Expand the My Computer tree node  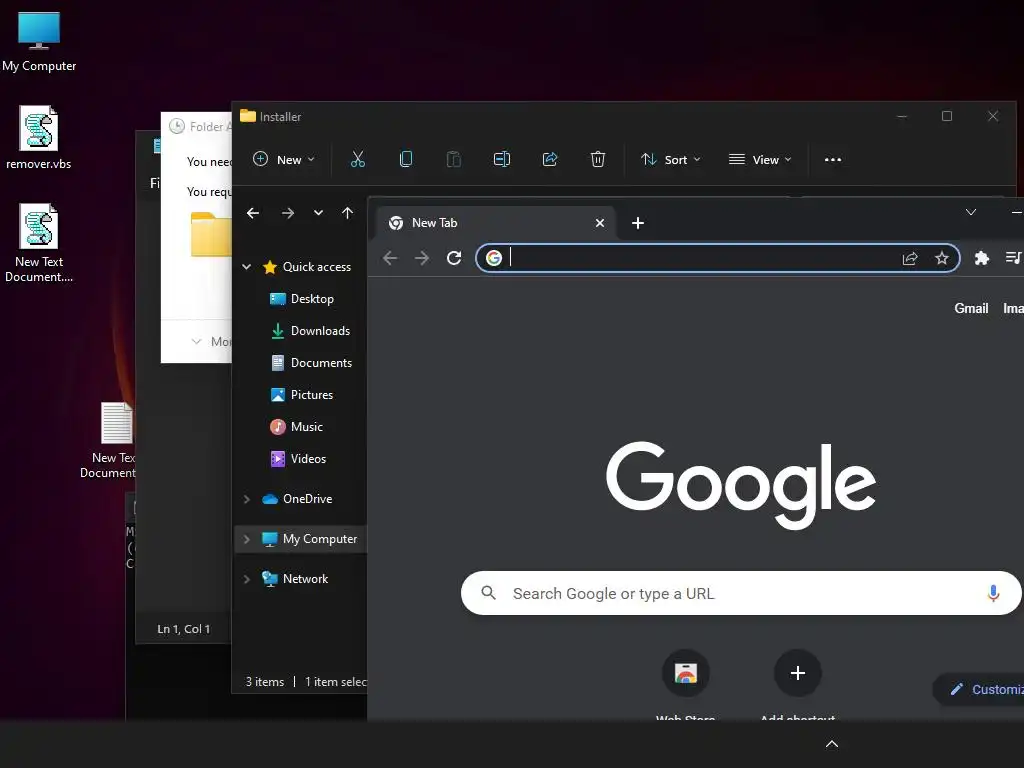(x=247, y=539)
